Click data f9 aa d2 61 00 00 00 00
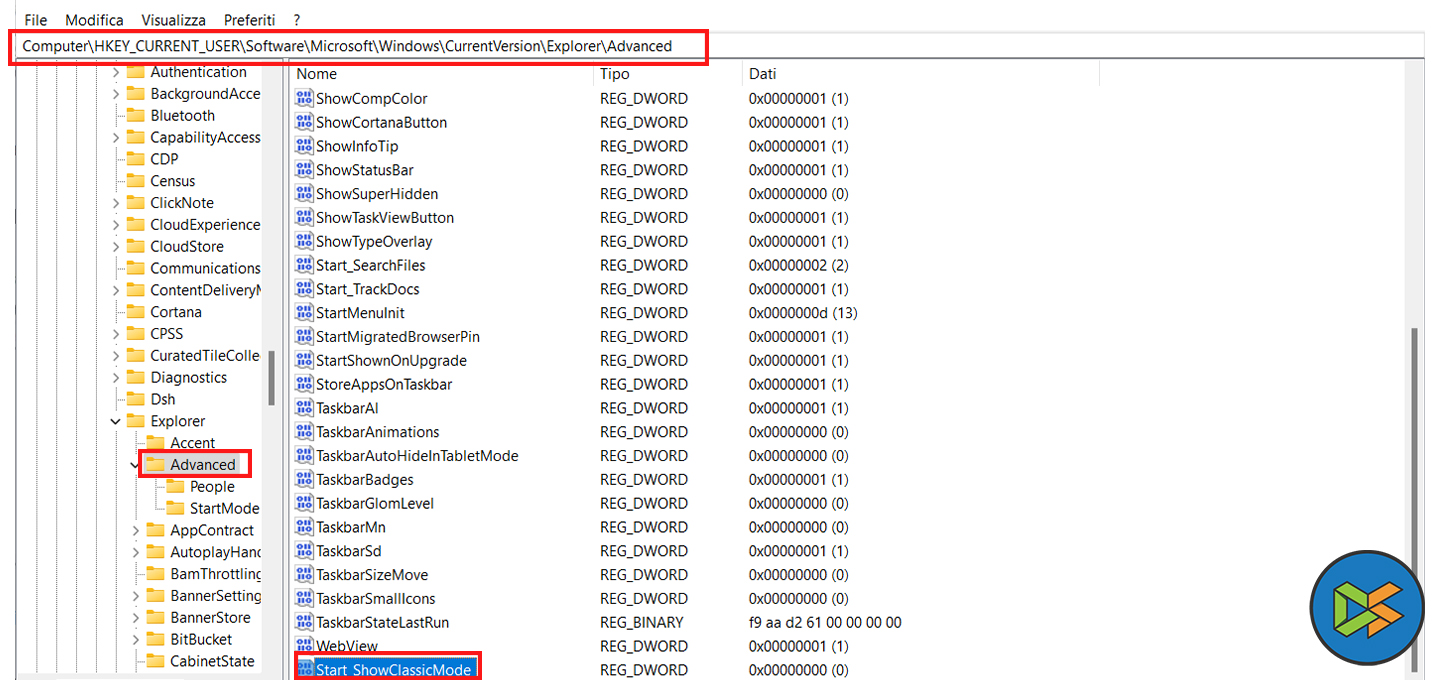The width and height of the screenshot is (1440, 680). (x=825, y=623)
